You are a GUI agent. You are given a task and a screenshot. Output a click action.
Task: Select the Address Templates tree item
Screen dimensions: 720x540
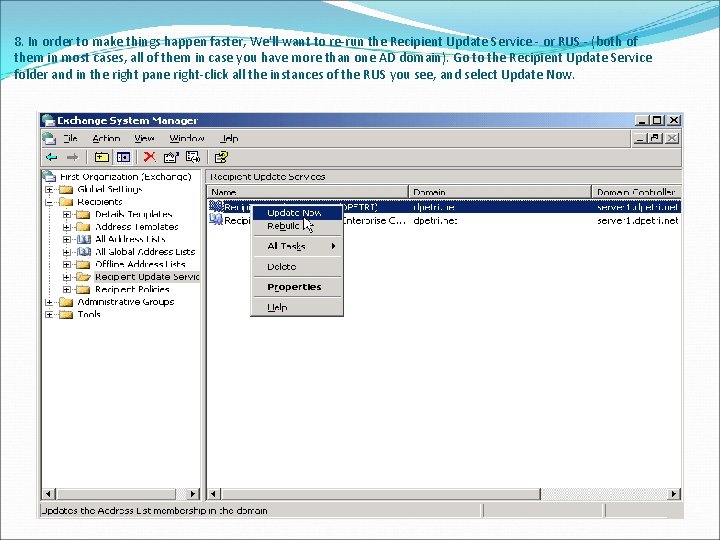point(136,227)
